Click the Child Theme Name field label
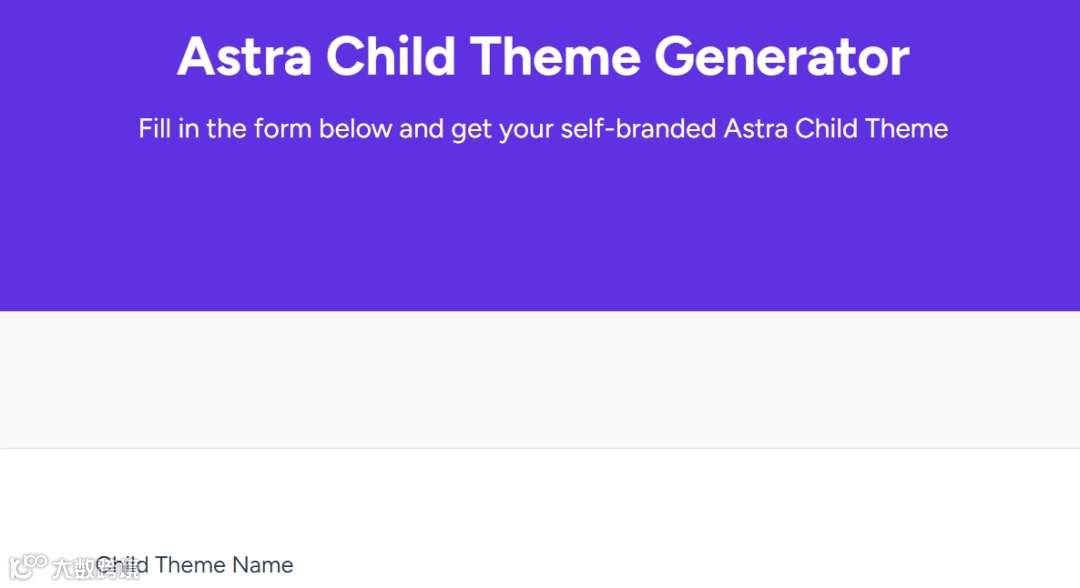The image size is (1080, 588). 195,565
